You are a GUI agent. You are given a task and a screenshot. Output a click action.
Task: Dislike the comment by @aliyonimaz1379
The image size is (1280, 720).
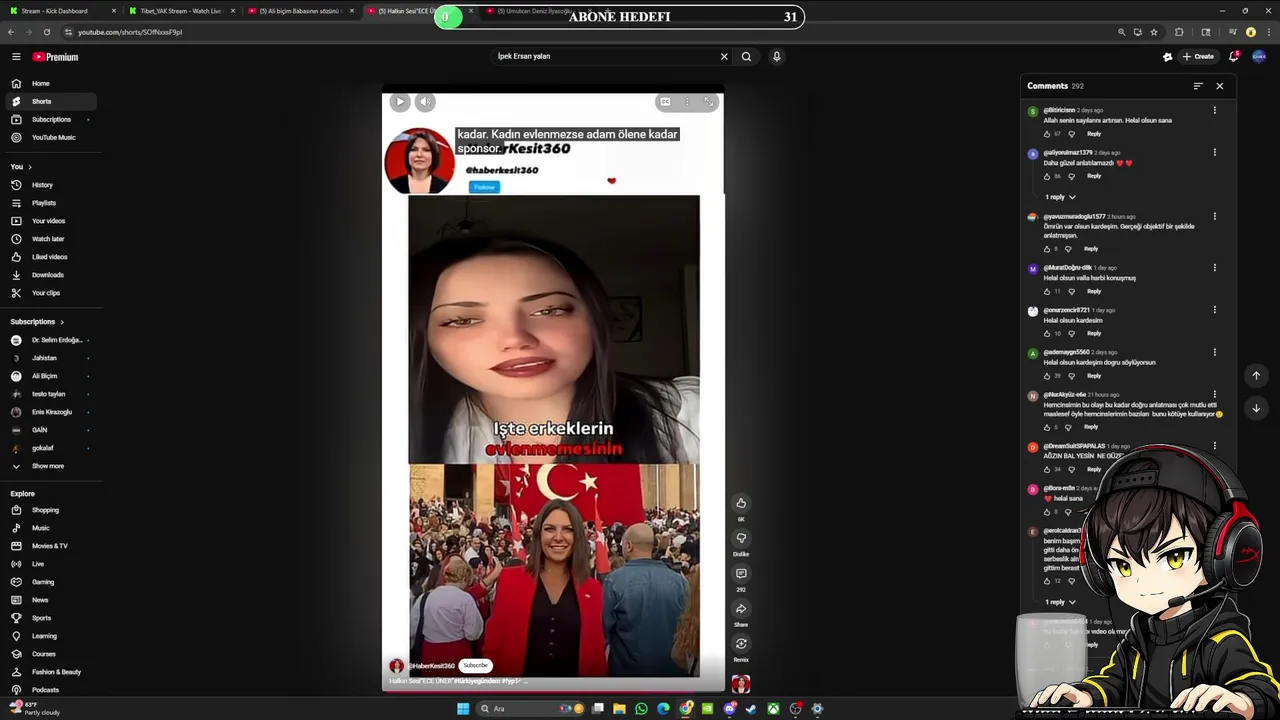click(1071, 176)
